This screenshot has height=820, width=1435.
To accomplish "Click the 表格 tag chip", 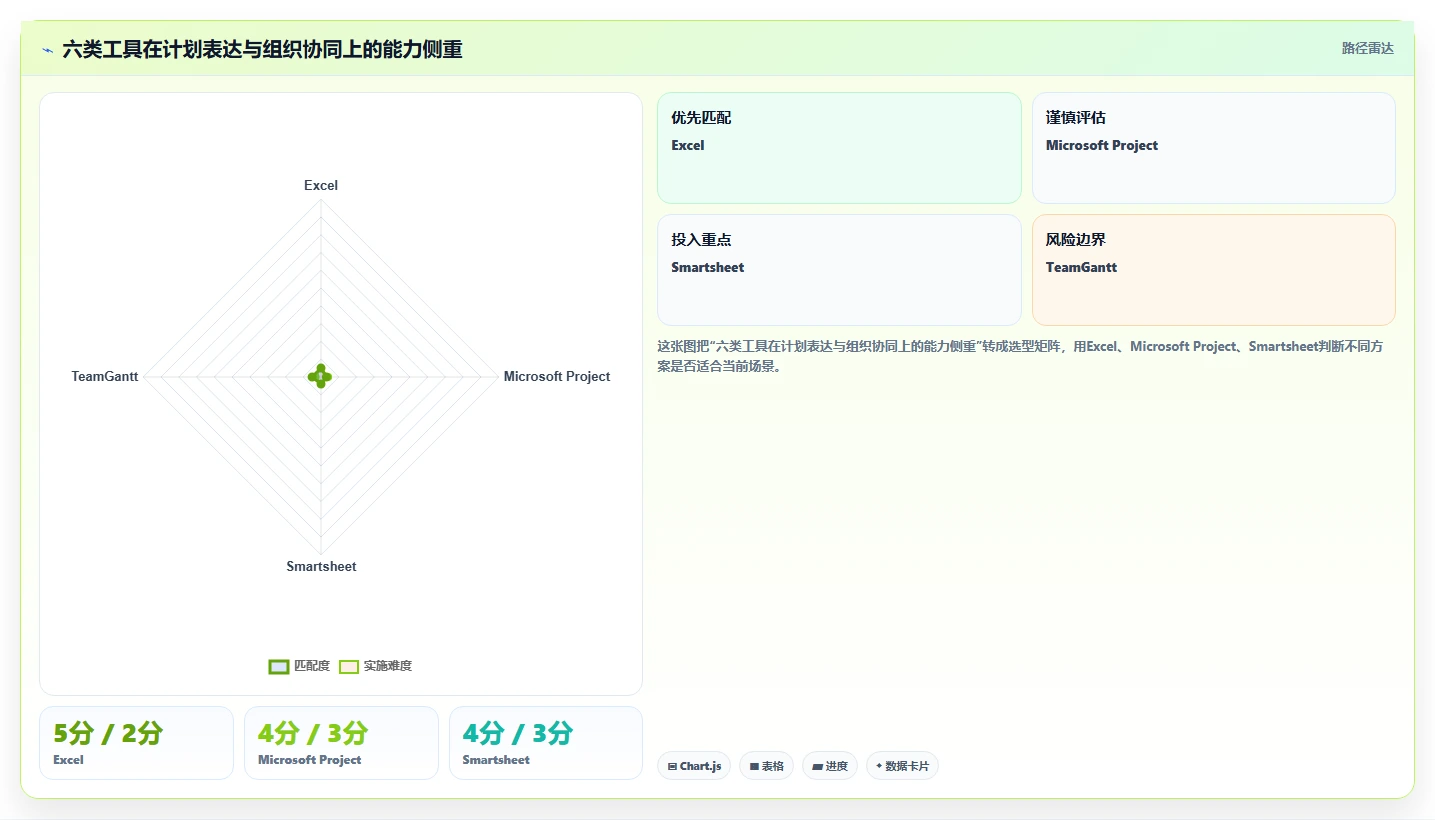I will (x=766, y=766).
